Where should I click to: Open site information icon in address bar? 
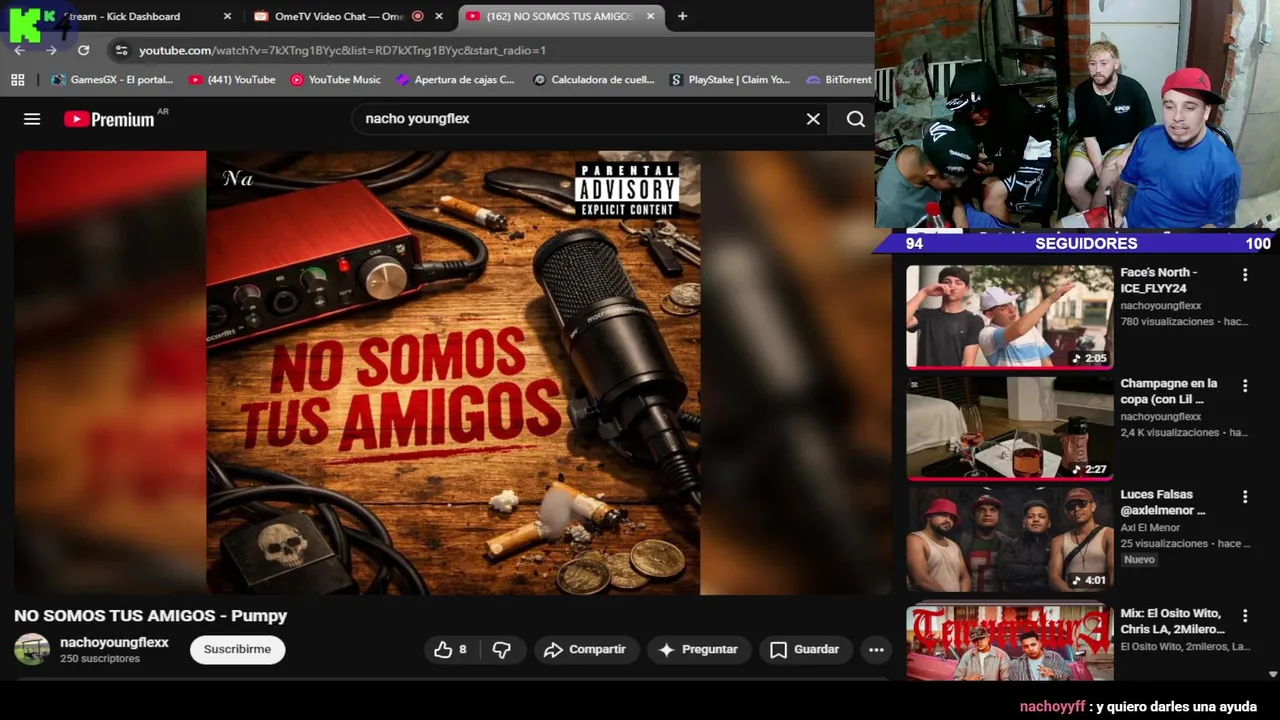point(121,50)
